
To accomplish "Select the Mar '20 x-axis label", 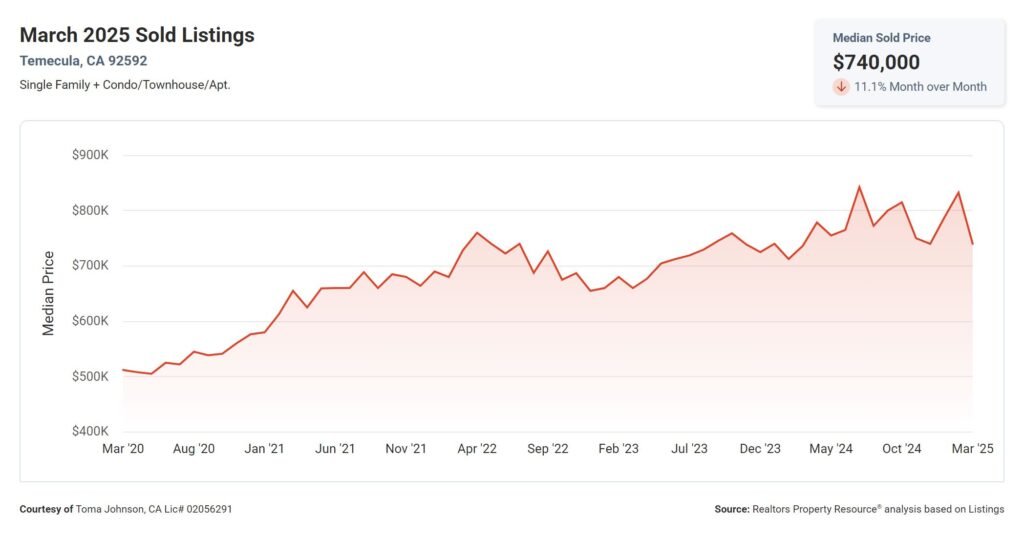I will [123, 449].
